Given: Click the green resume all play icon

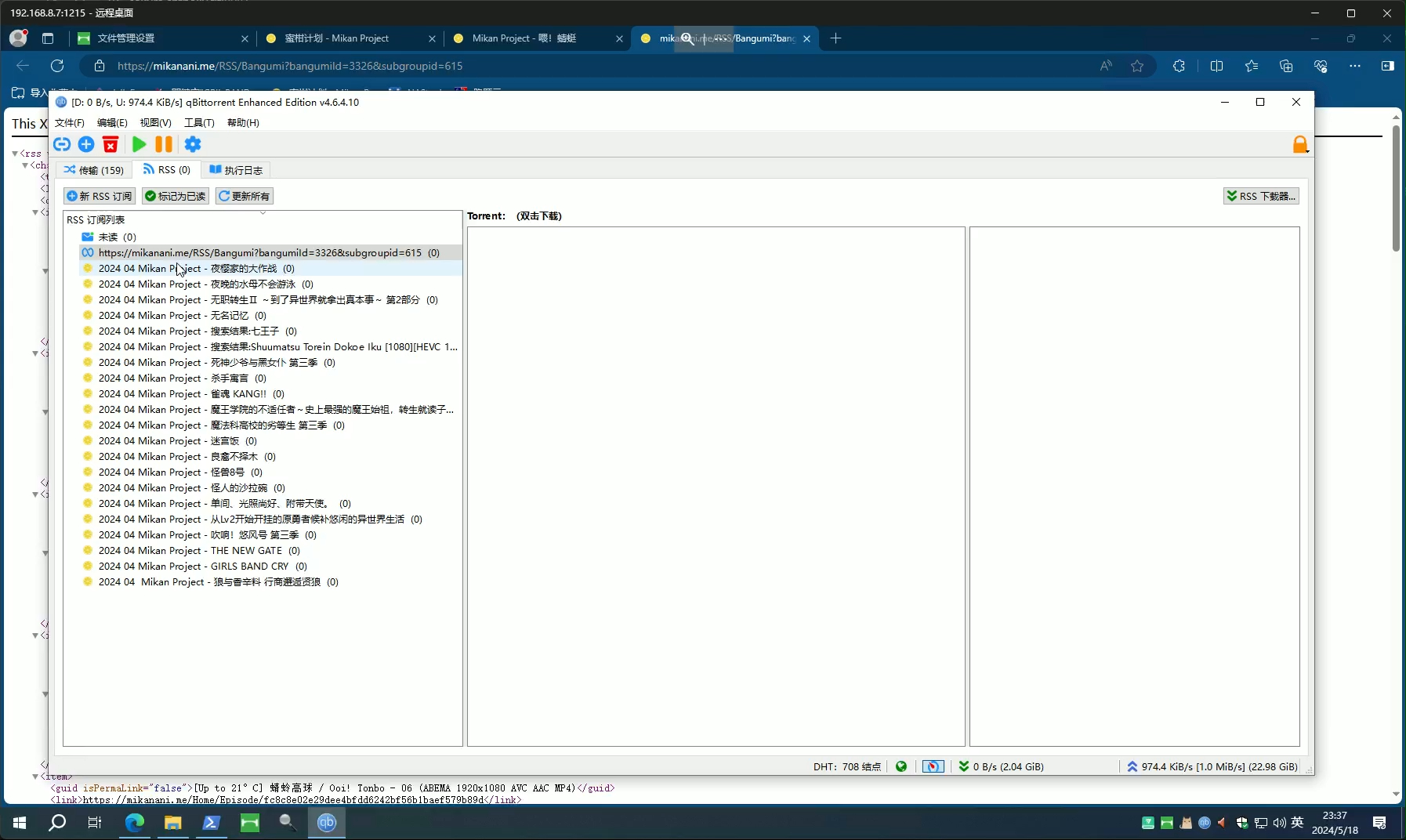Looking at the screenshot, I should coord(139,144).
